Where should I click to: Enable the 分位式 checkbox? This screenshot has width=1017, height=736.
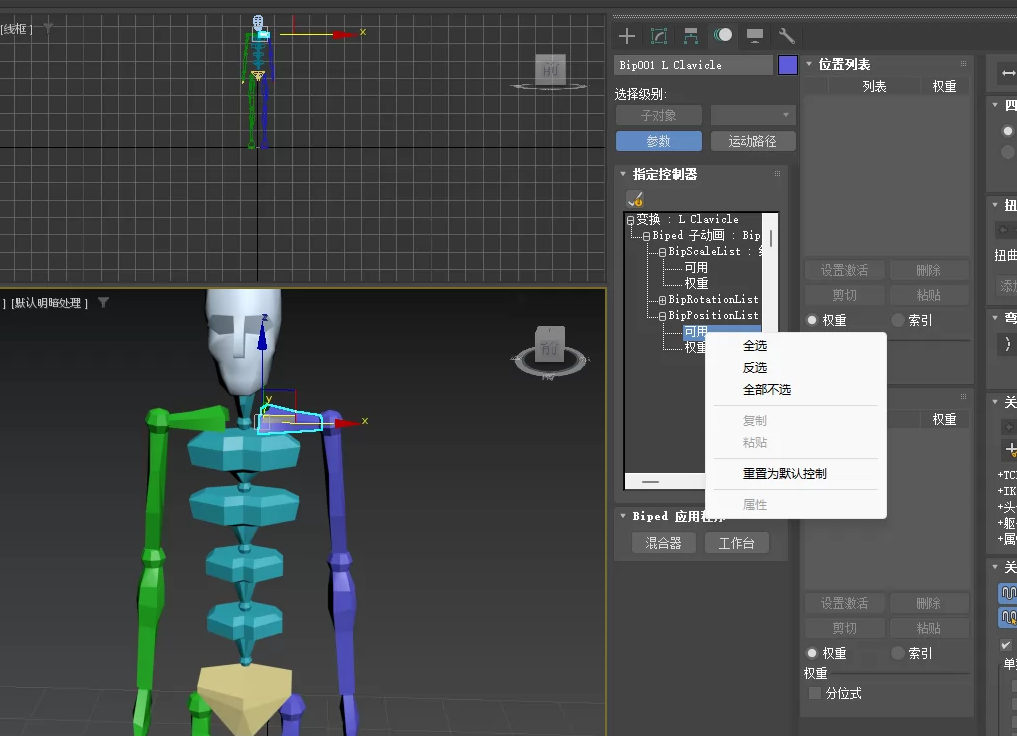(x=815, y=693)
